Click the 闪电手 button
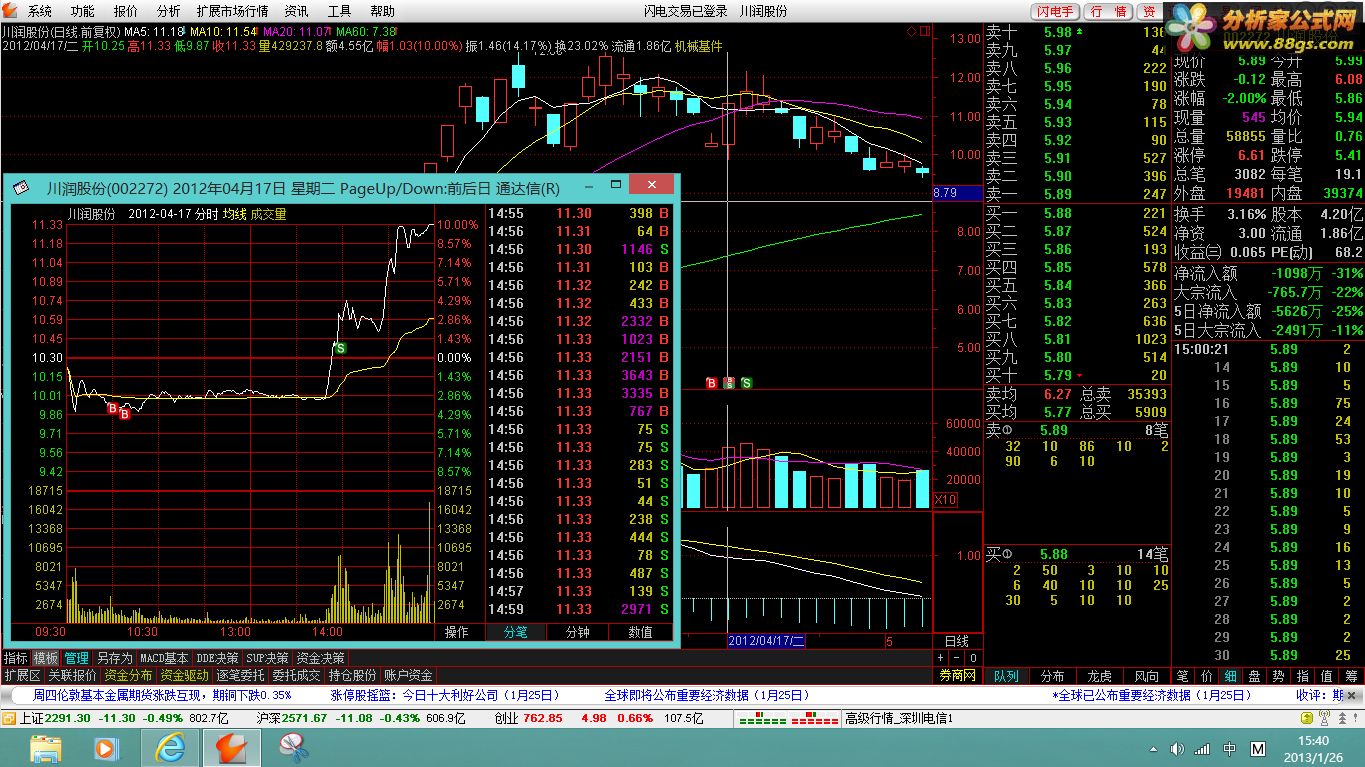Image resolution: width=1365 pixels, height=767 pixels. 1054,11
